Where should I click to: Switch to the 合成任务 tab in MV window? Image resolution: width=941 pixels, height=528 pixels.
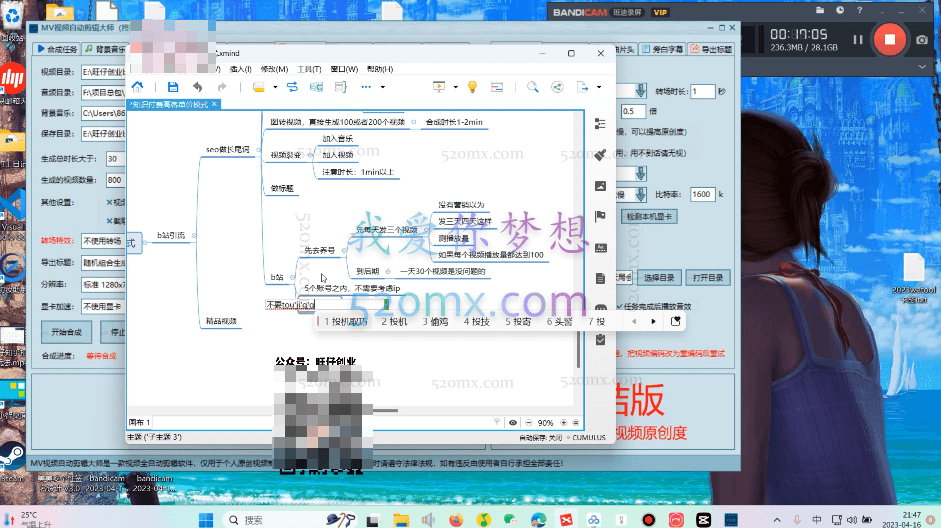[58, 49]
